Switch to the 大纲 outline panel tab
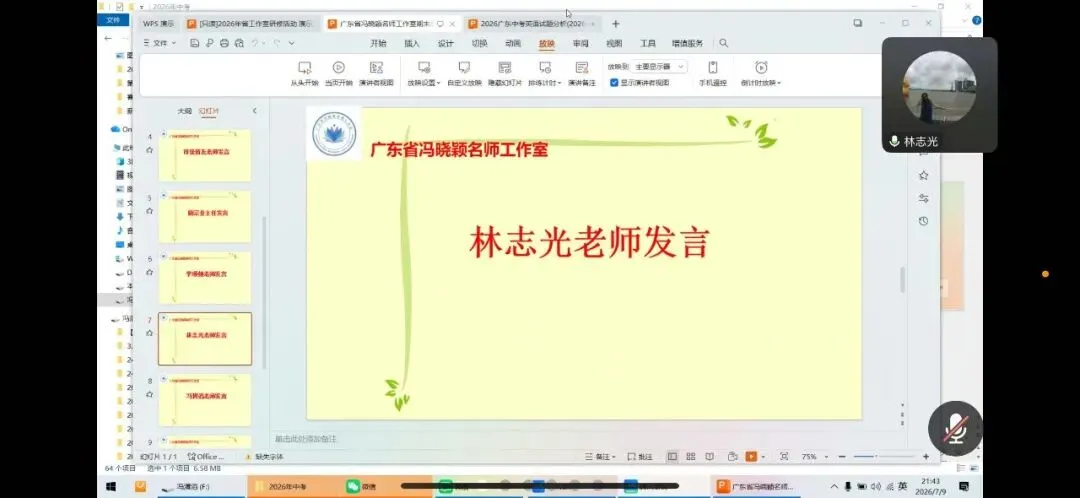The width and height of the screenshot is (1080, 498). point(185,111)
